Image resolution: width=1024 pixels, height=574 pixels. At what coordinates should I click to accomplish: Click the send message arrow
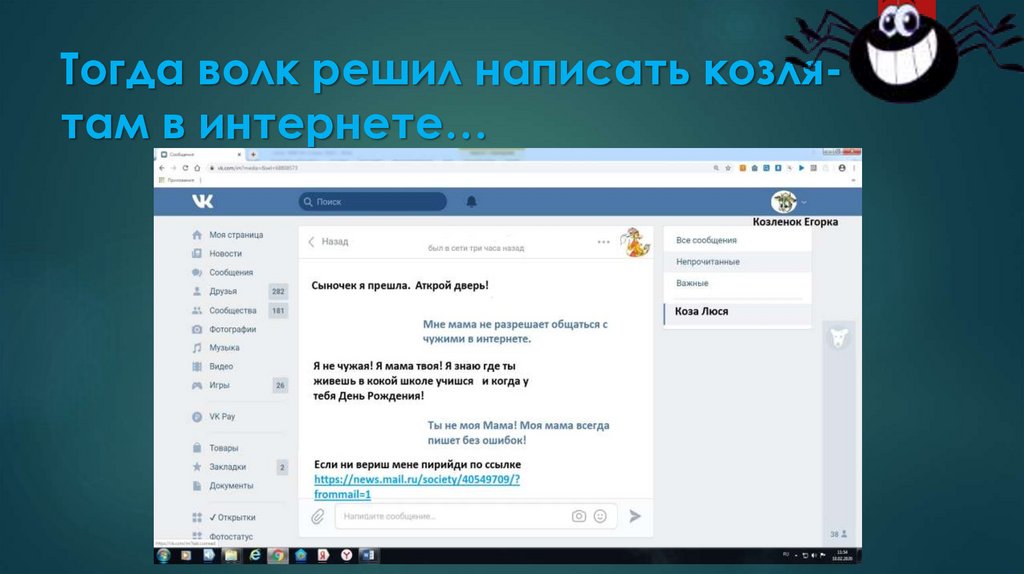pos(635,516)
